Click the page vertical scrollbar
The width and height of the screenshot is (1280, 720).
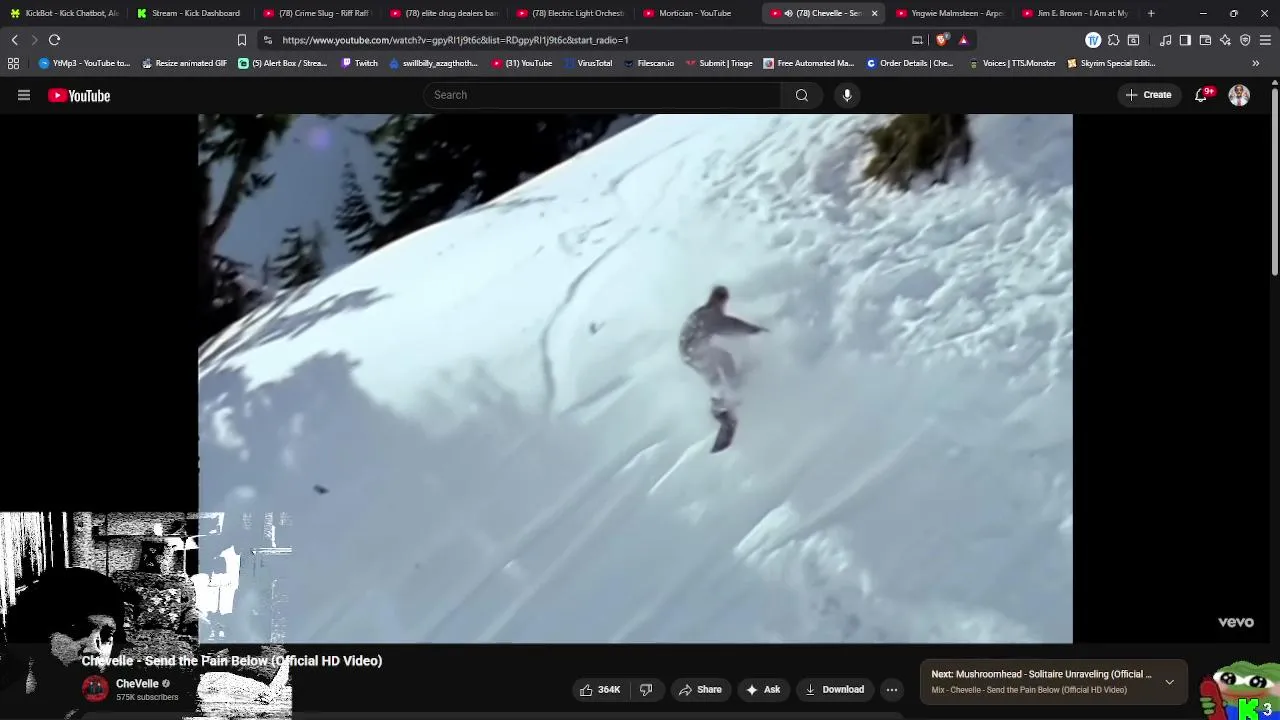1275,180
